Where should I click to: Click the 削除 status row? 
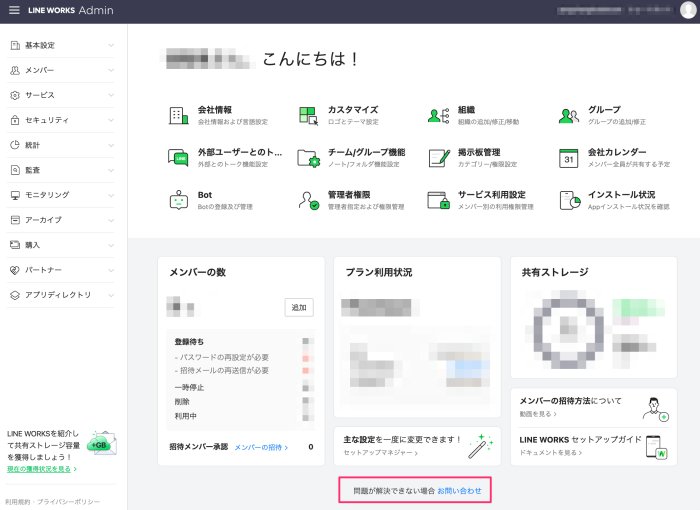(242, 401)
